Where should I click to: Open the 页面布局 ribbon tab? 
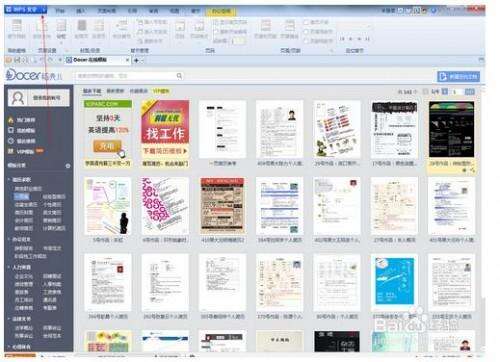(106, 11)
